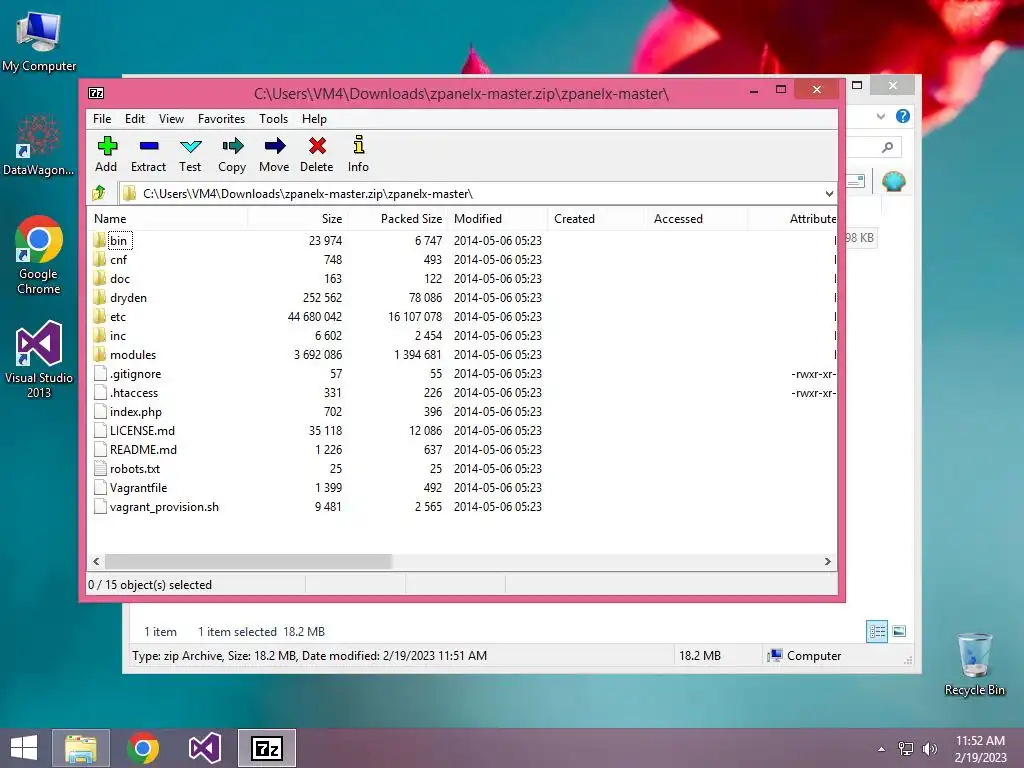Open the Edit menu
The image size is (1024, 768).
pos(135,119)
